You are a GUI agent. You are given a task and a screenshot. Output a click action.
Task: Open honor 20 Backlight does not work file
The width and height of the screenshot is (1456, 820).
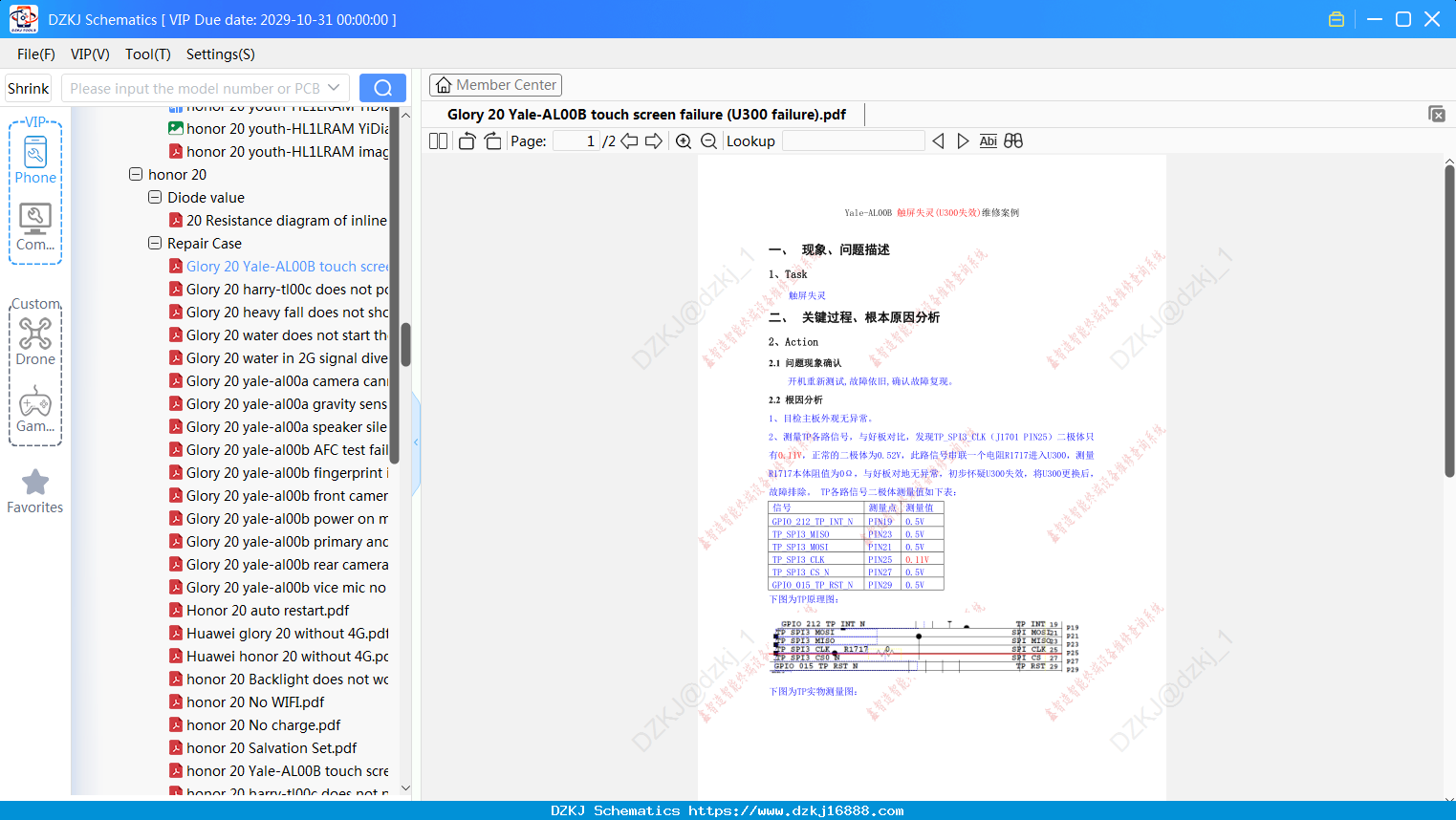(278, 680)
